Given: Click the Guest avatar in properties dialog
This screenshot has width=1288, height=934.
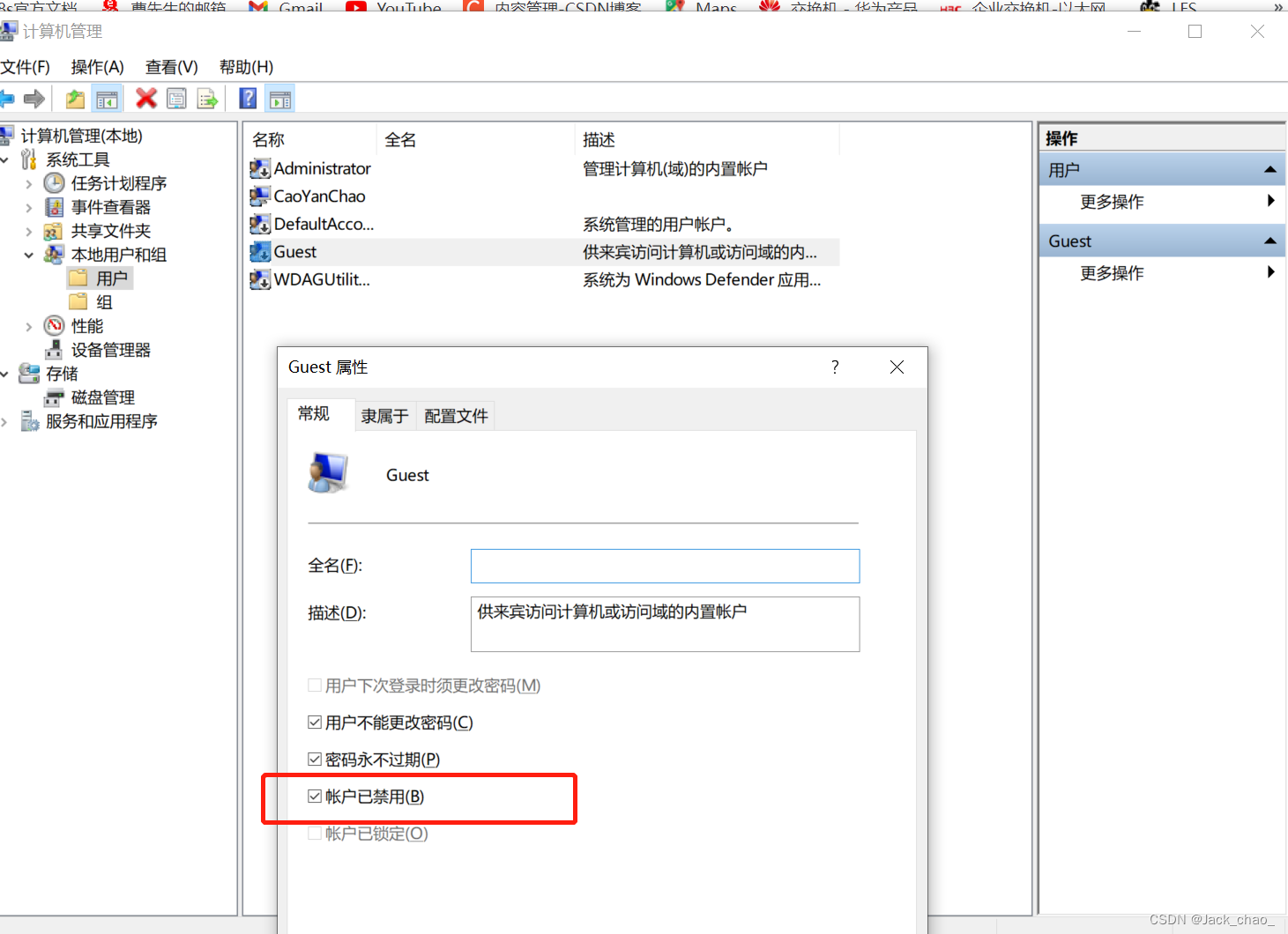Looking at the screenshot, I should 329,472.
